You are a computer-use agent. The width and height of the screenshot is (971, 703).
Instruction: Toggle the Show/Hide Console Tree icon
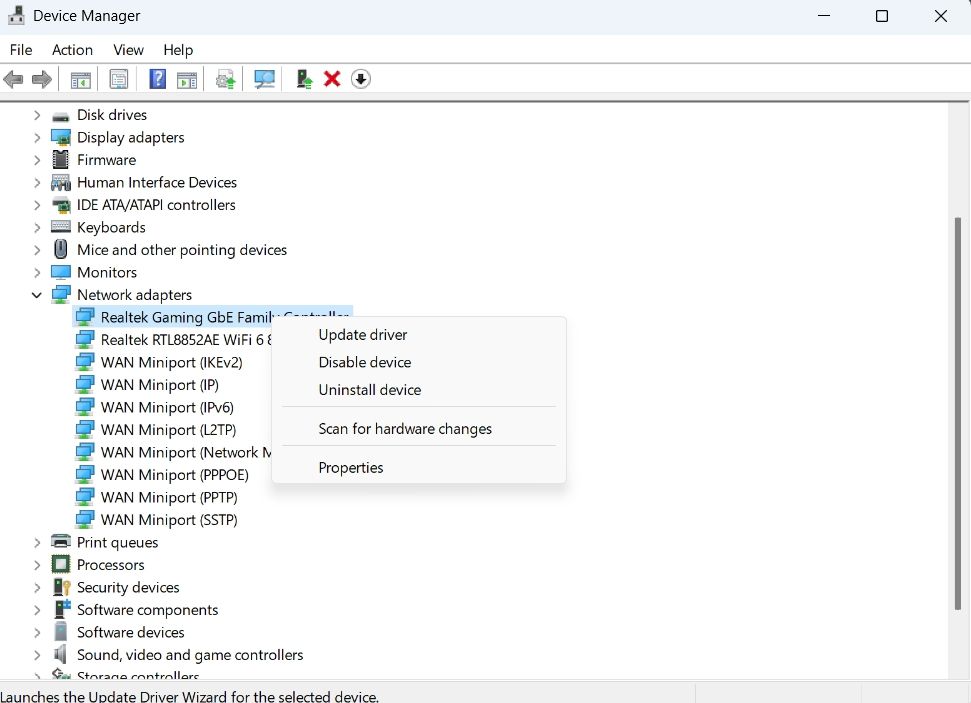(x=81, y=79)
